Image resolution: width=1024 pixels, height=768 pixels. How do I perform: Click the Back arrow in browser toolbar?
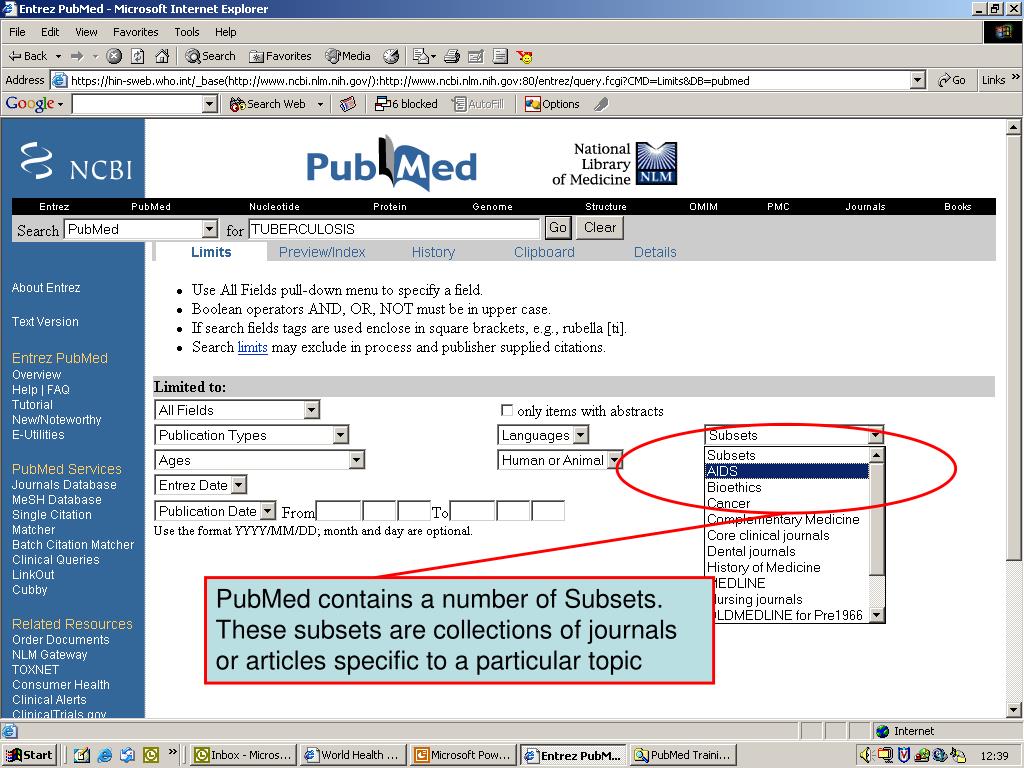click(27, 56)
